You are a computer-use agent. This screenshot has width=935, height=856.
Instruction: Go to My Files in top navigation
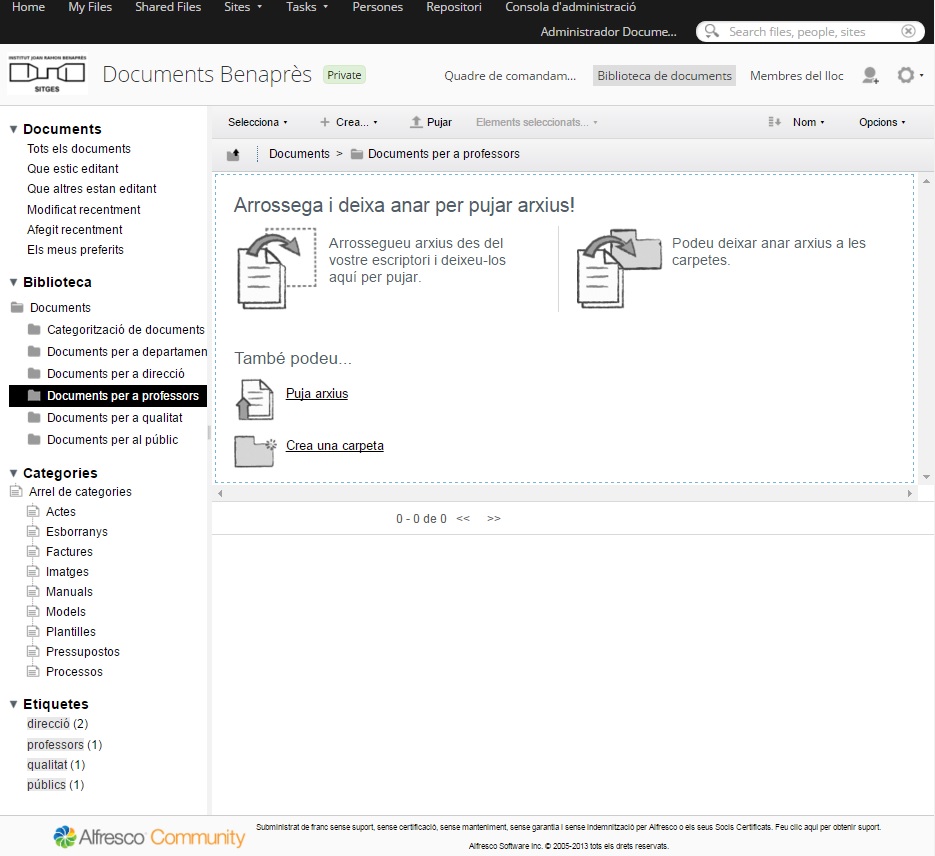click(x=90, y=7)
